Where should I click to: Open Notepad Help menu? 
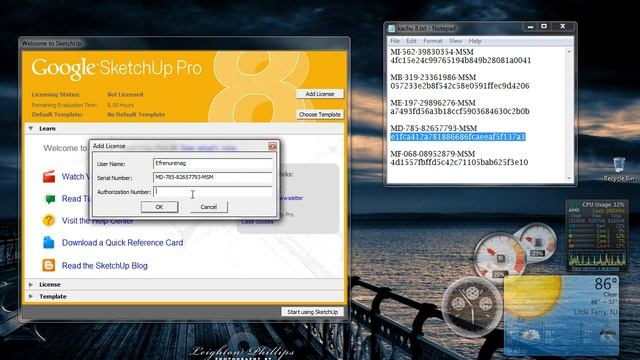[475, 41]
